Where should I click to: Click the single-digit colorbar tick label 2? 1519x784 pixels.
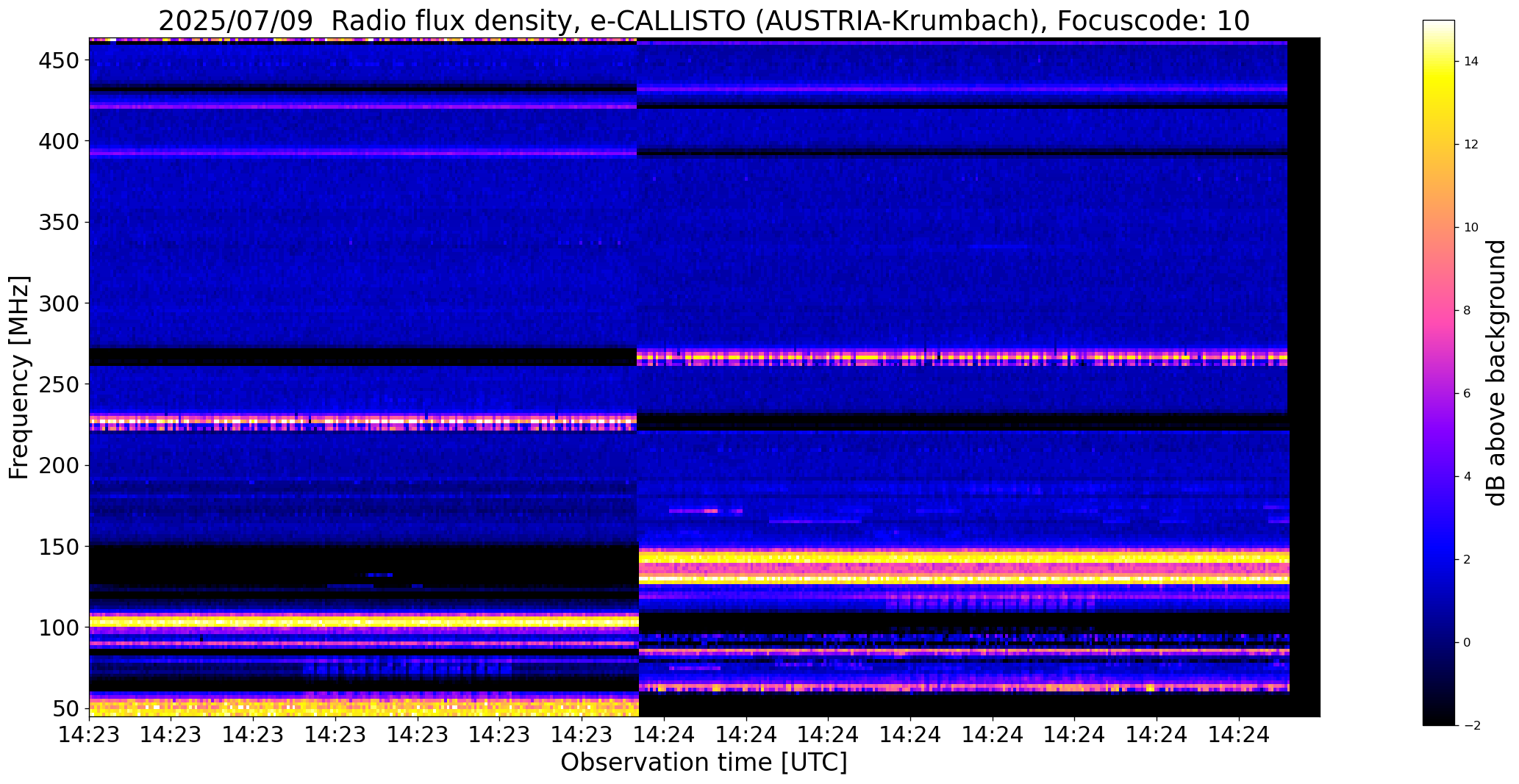tap(1468, 560)
